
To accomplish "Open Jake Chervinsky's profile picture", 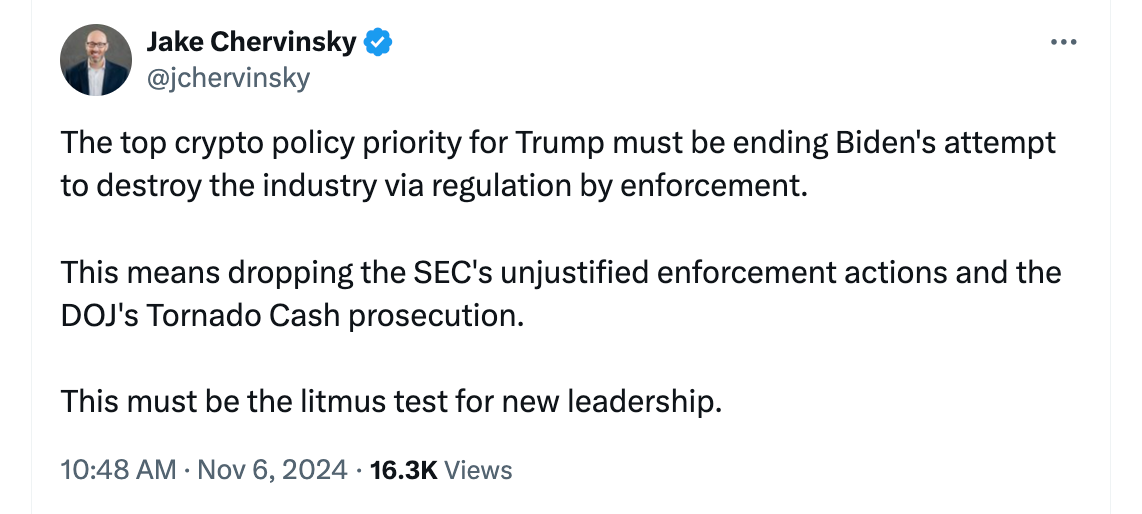I will (95, 60).
